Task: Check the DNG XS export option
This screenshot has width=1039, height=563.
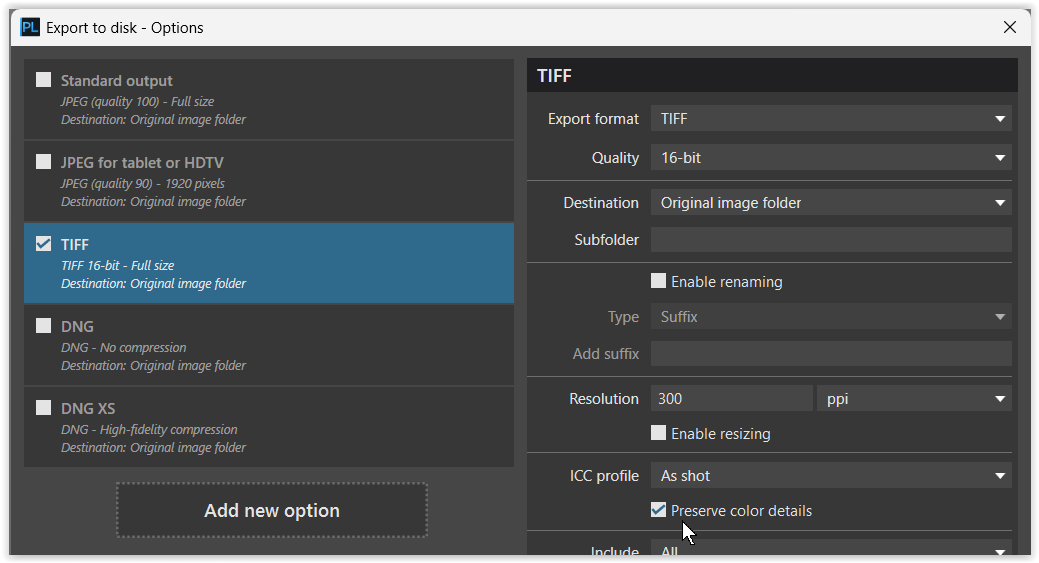Action: coord(44,407)
